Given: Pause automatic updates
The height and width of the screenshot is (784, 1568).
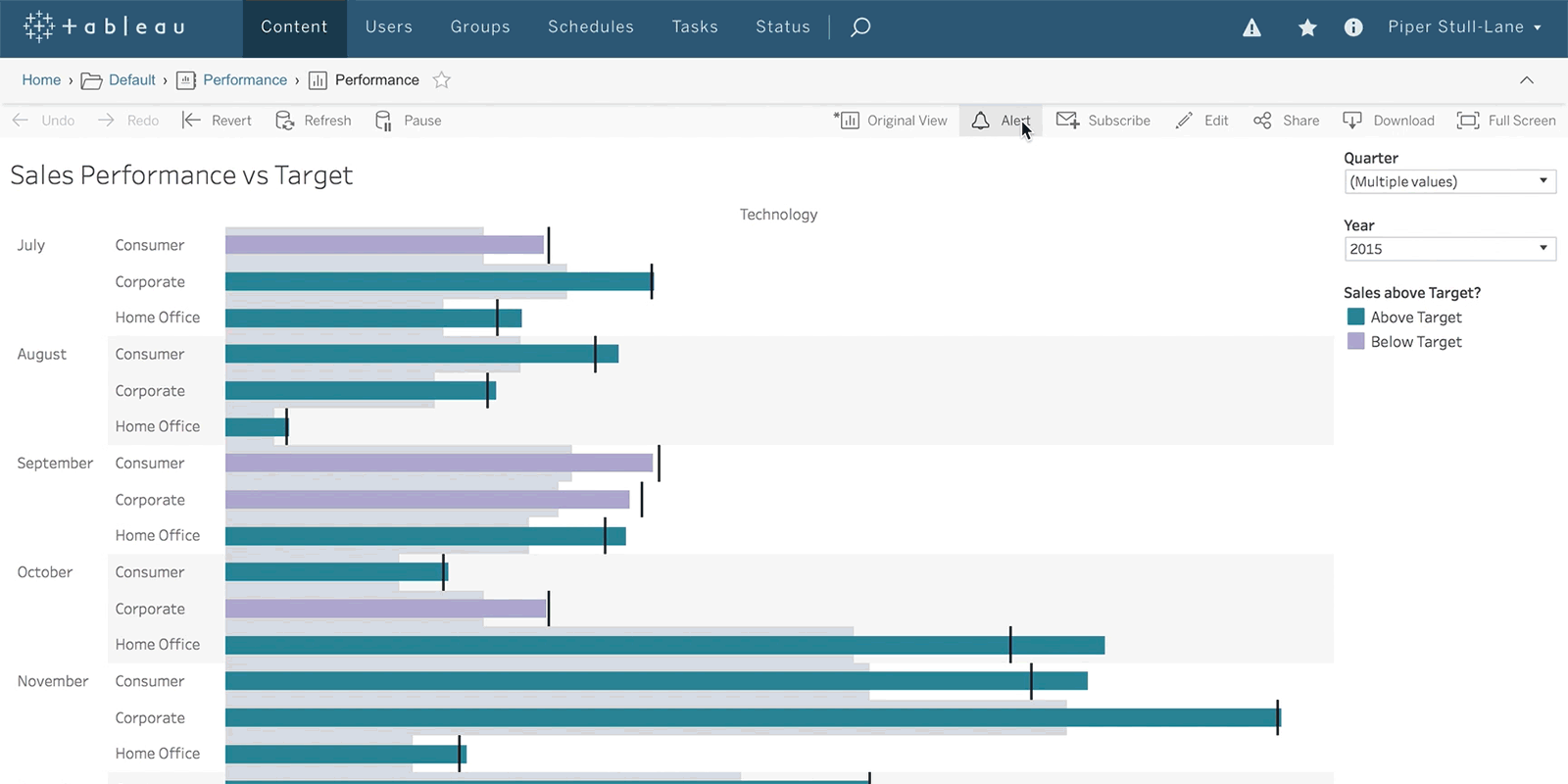Looking at the screenshot, I should [x=409, y=121].
